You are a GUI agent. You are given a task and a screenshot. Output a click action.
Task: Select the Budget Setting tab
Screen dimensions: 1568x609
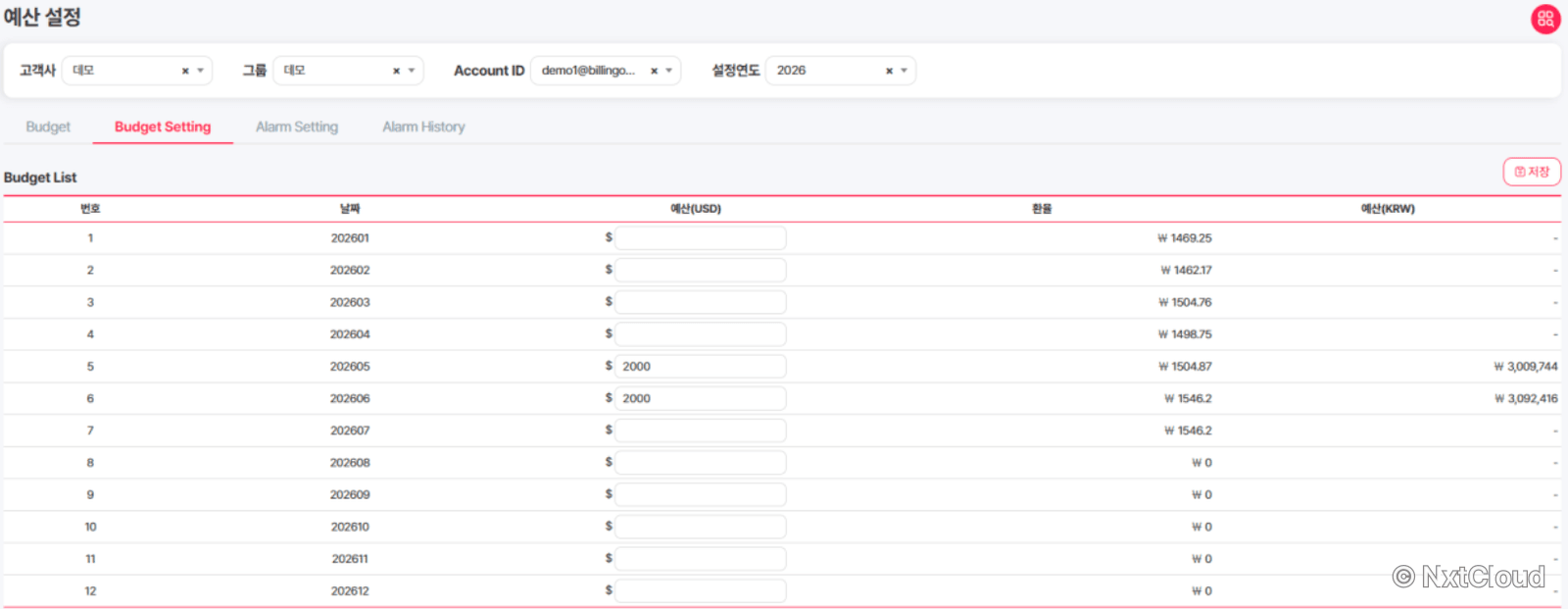coord(163,127)
